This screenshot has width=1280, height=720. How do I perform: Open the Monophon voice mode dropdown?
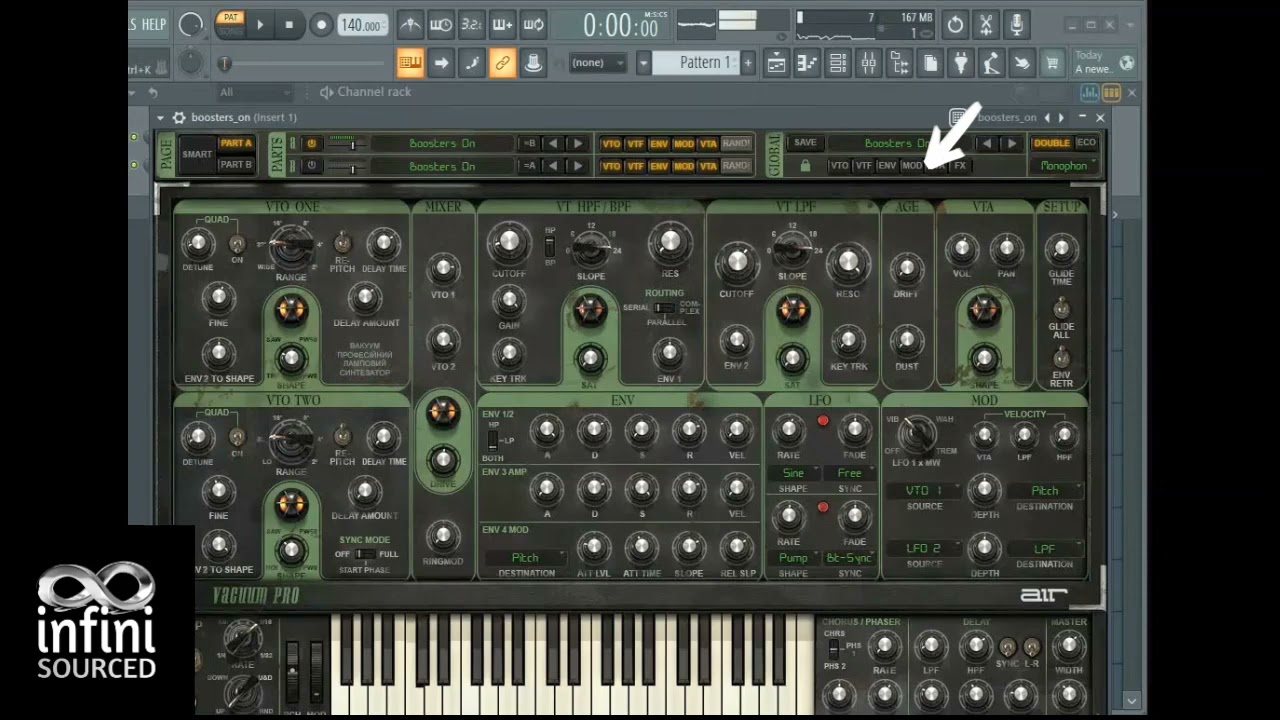tap(1064, 166)
